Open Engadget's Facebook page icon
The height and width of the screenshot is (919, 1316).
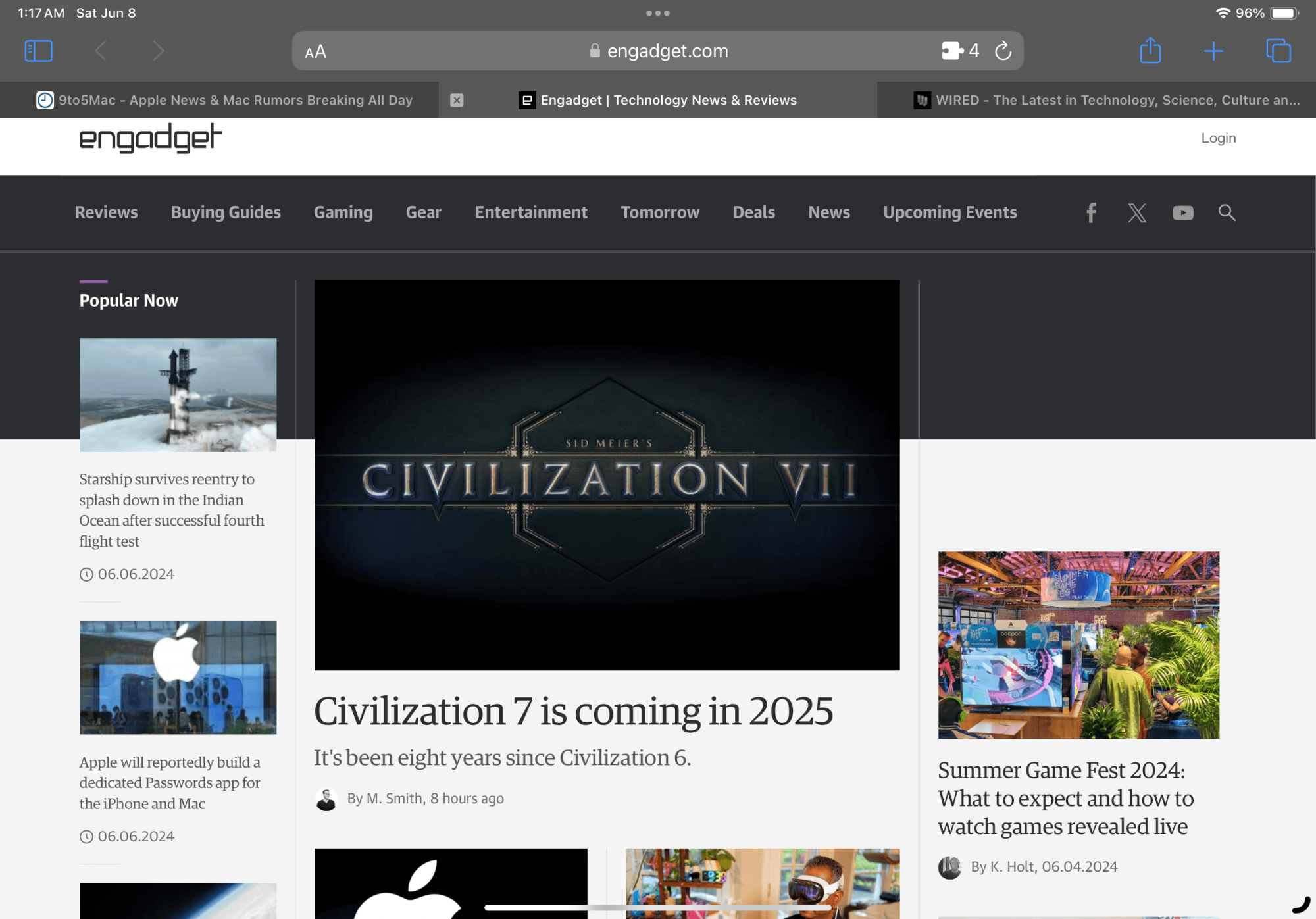click(1091, 212)
